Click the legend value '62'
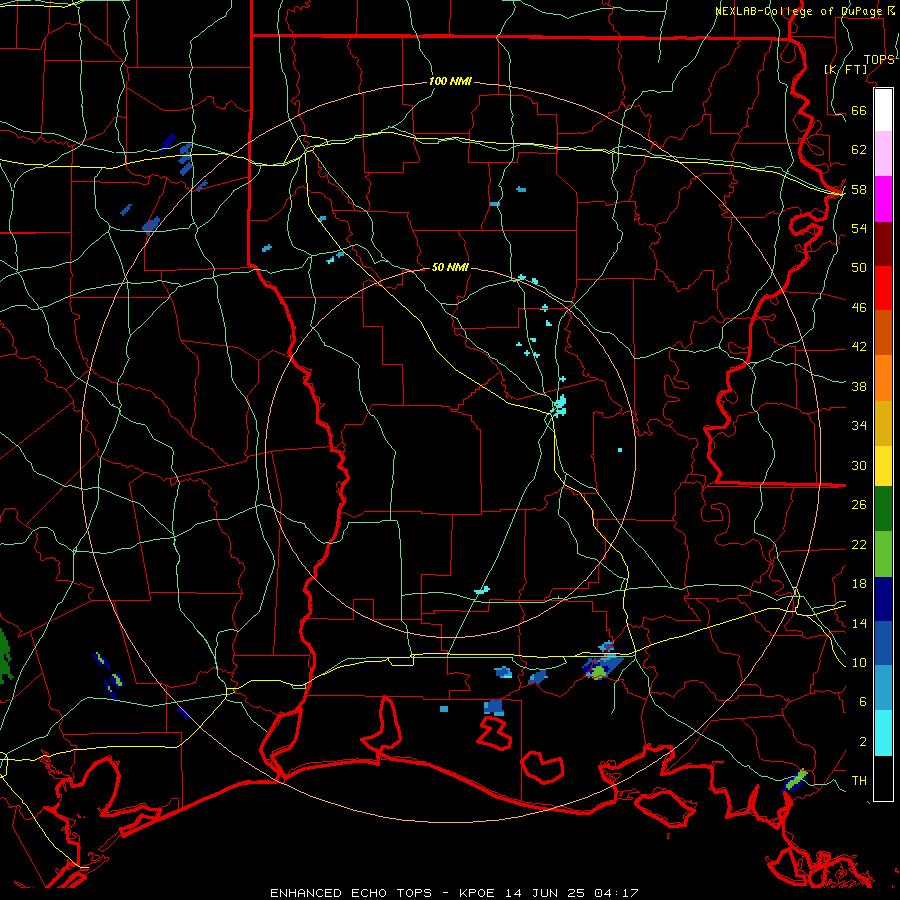This screenshot has height=900, width=900. [859, 149]
